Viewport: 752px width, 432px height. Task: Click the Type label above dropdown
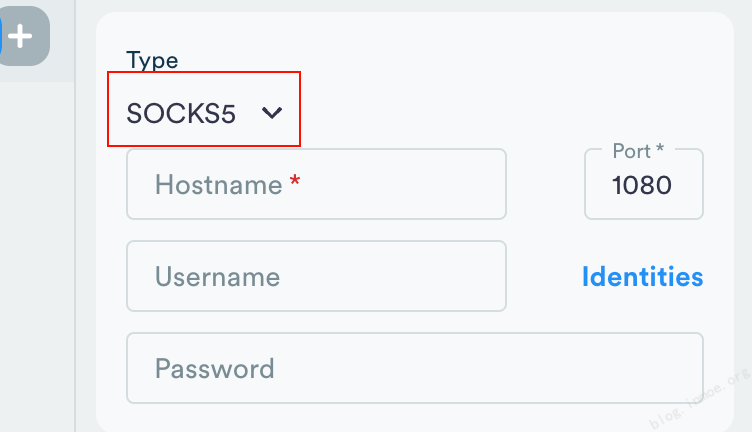(x=152, y=60)
